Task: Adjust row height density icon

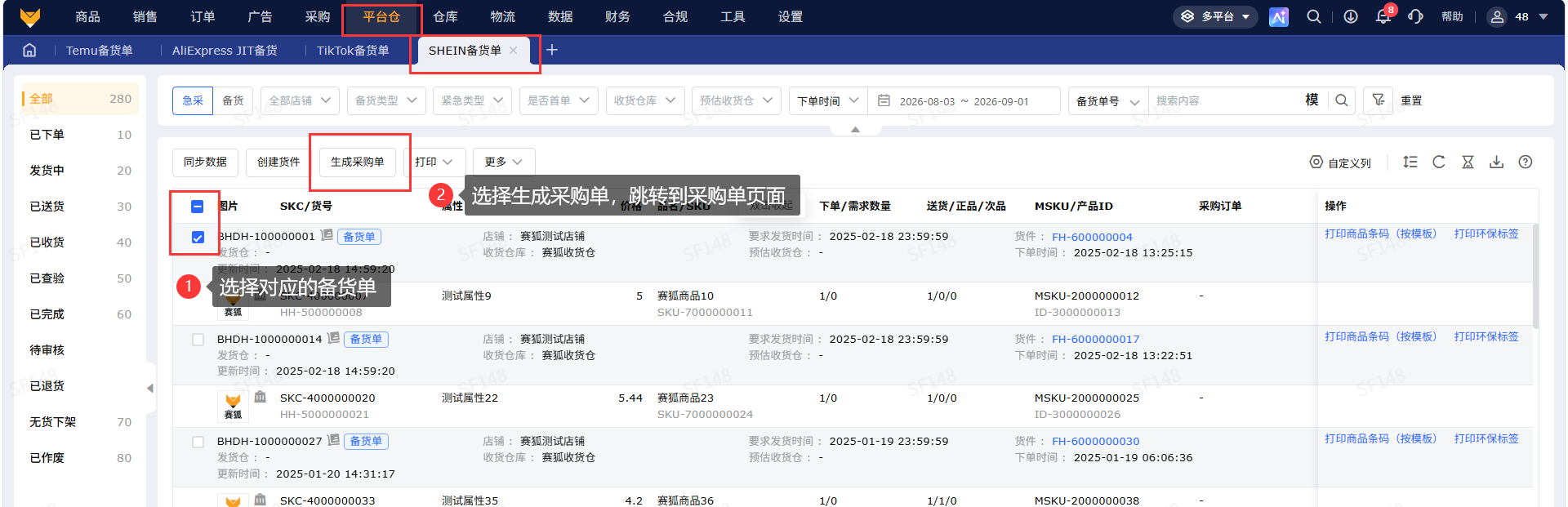Action: click(x=1410, y=162)
